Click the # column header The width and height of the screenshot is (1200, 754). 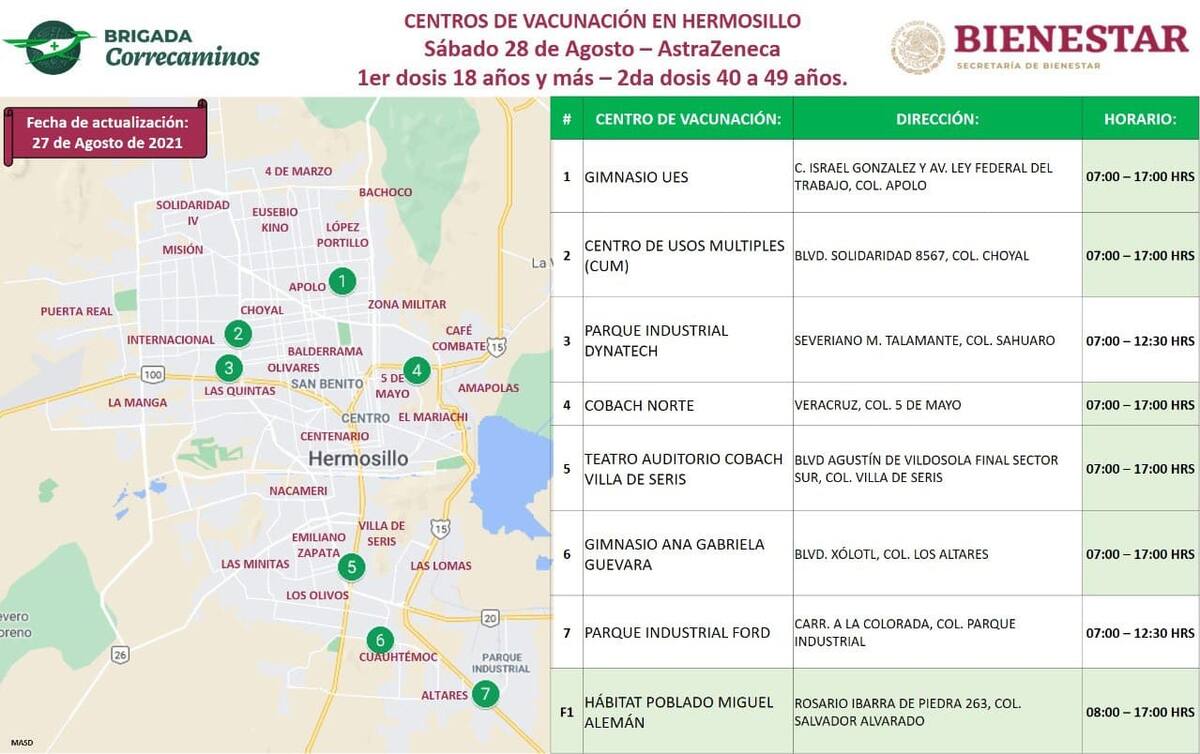(x=567, y=119)
